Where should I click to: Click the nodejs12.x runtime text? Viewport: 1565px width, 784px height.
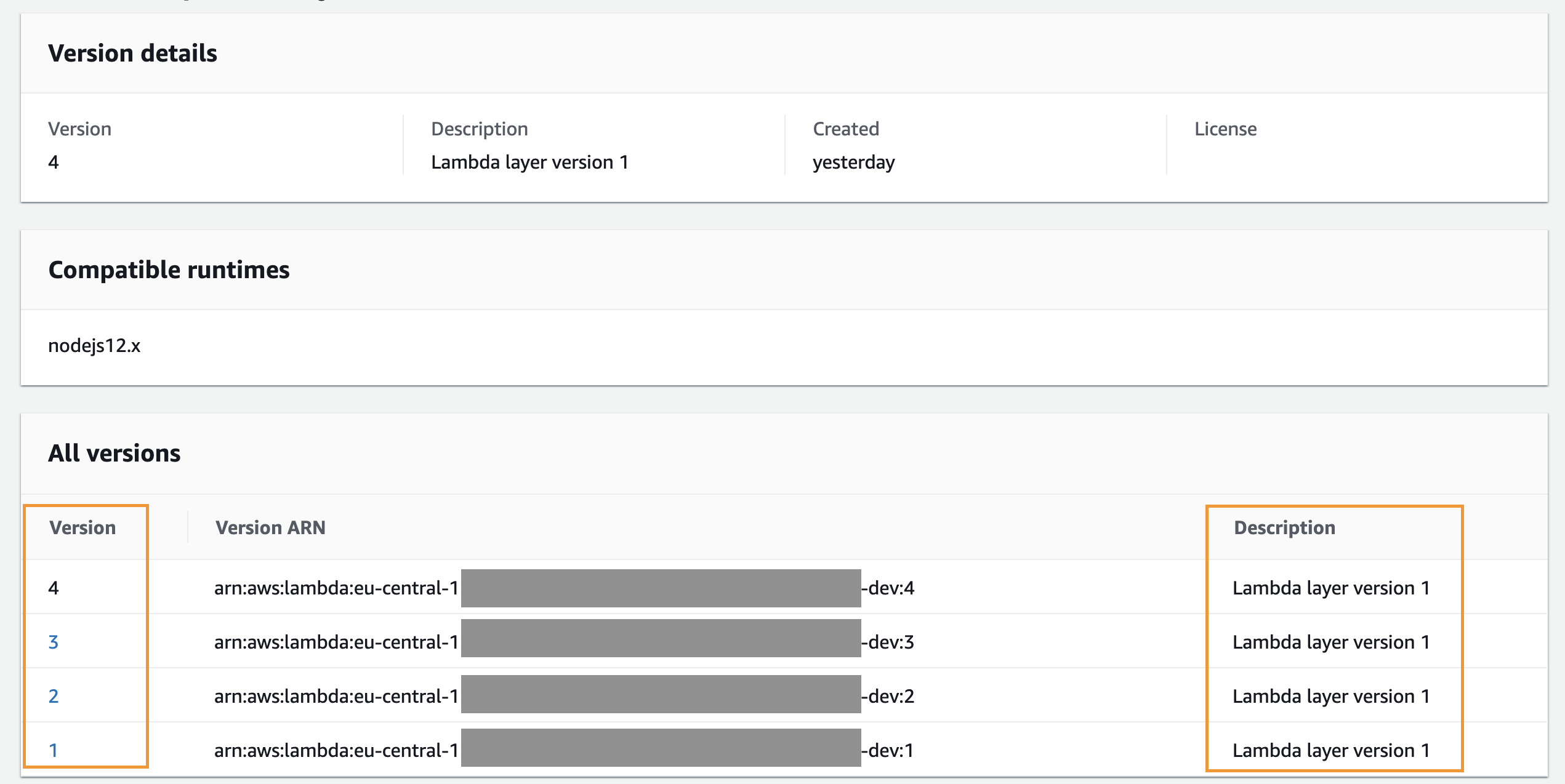pyautogui.click(x=94, y=346)
